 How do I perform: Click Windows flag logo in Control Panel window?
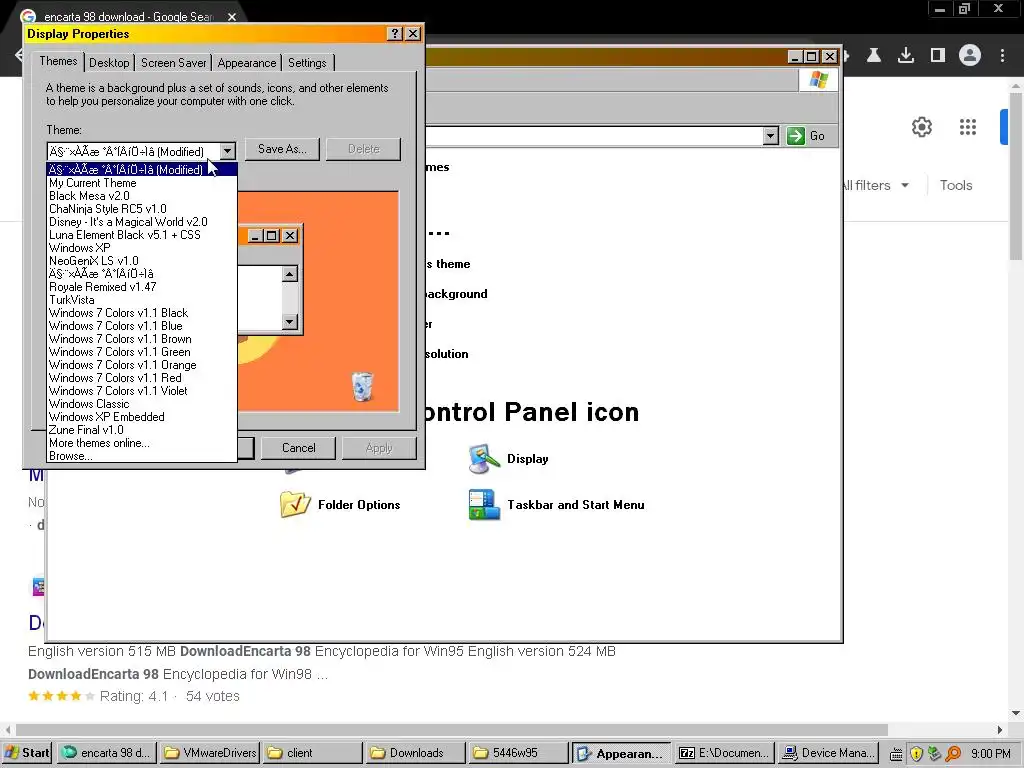818,80
